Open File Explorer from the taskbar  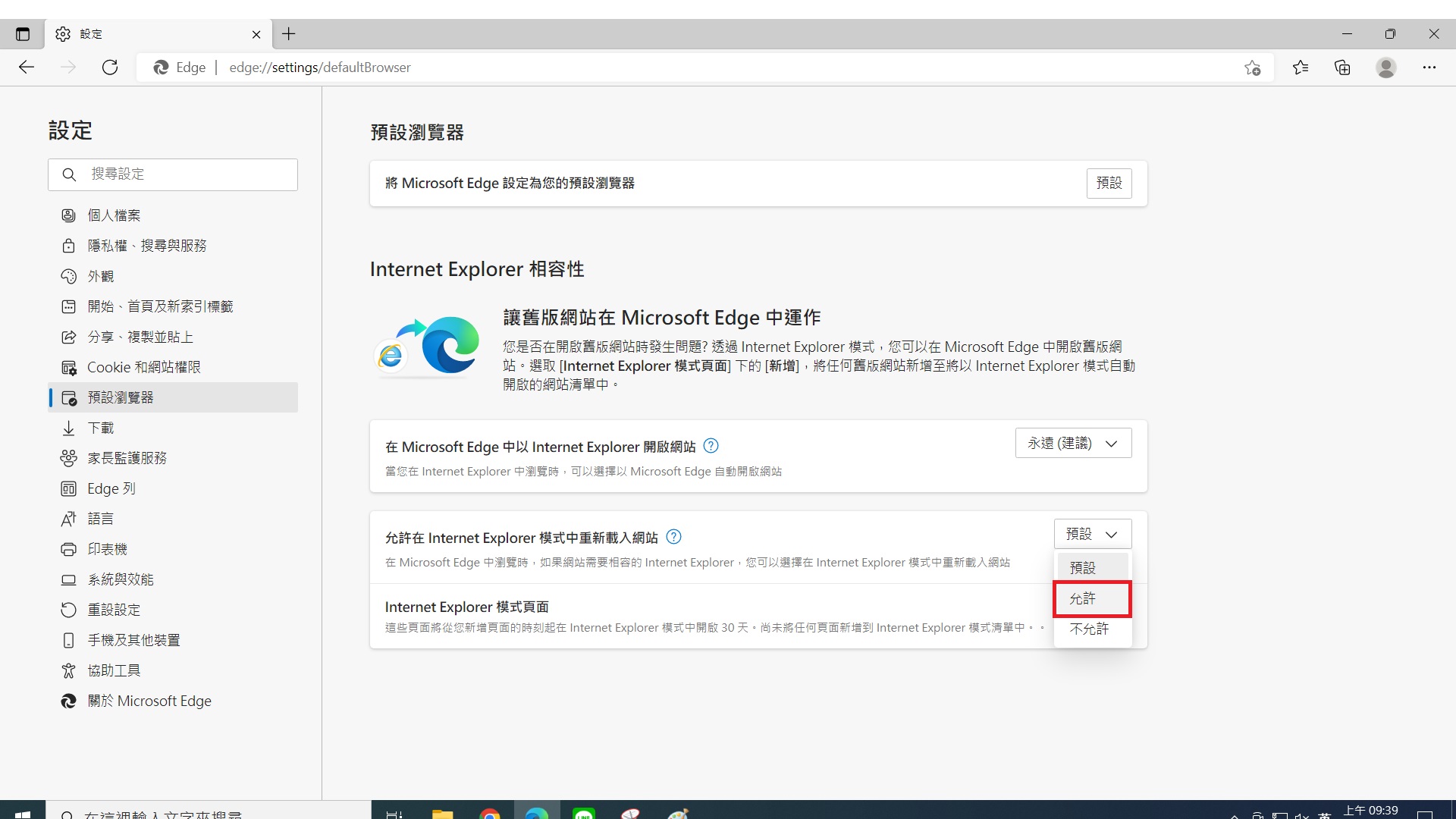click(442, 813)
